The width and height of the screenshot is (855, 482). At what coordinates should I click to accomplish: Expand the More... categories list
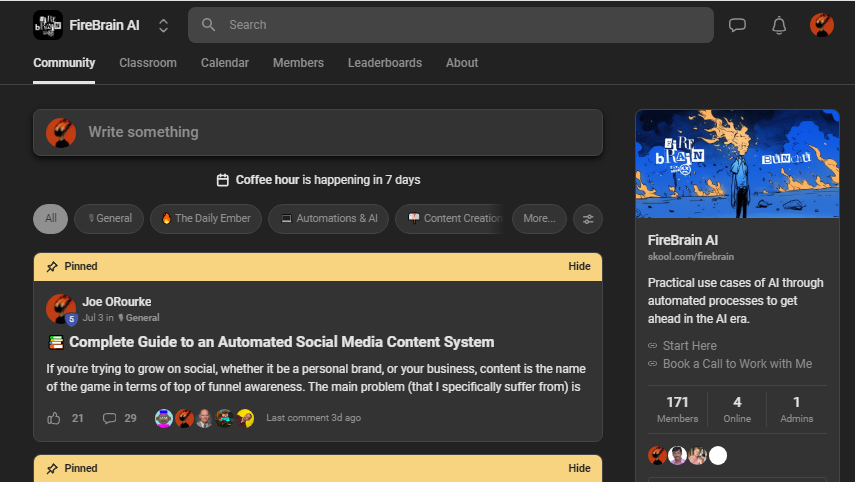[539, 219]
